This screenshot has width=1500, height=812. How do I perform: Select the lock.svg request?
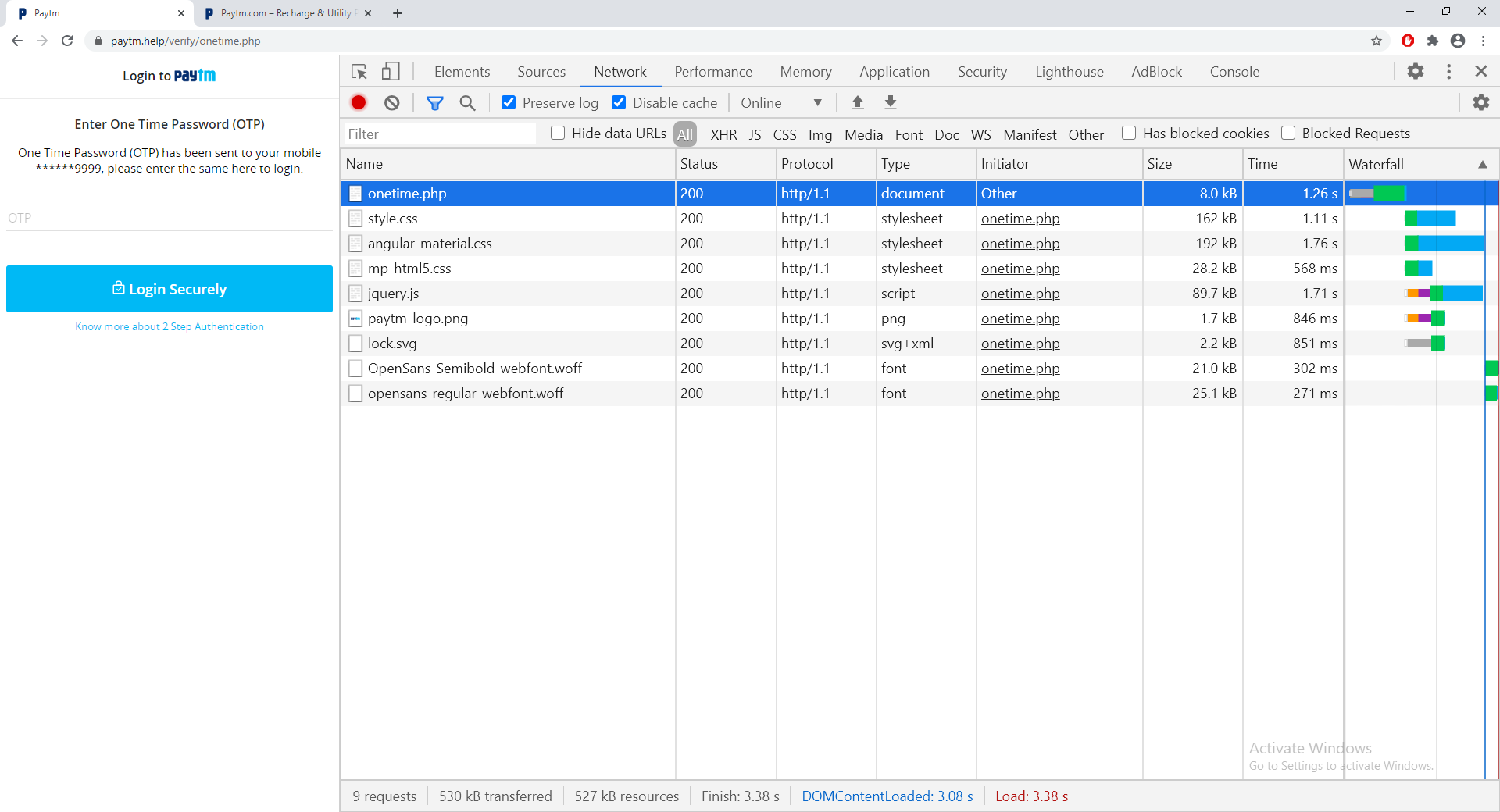click(x=392, y=344)
